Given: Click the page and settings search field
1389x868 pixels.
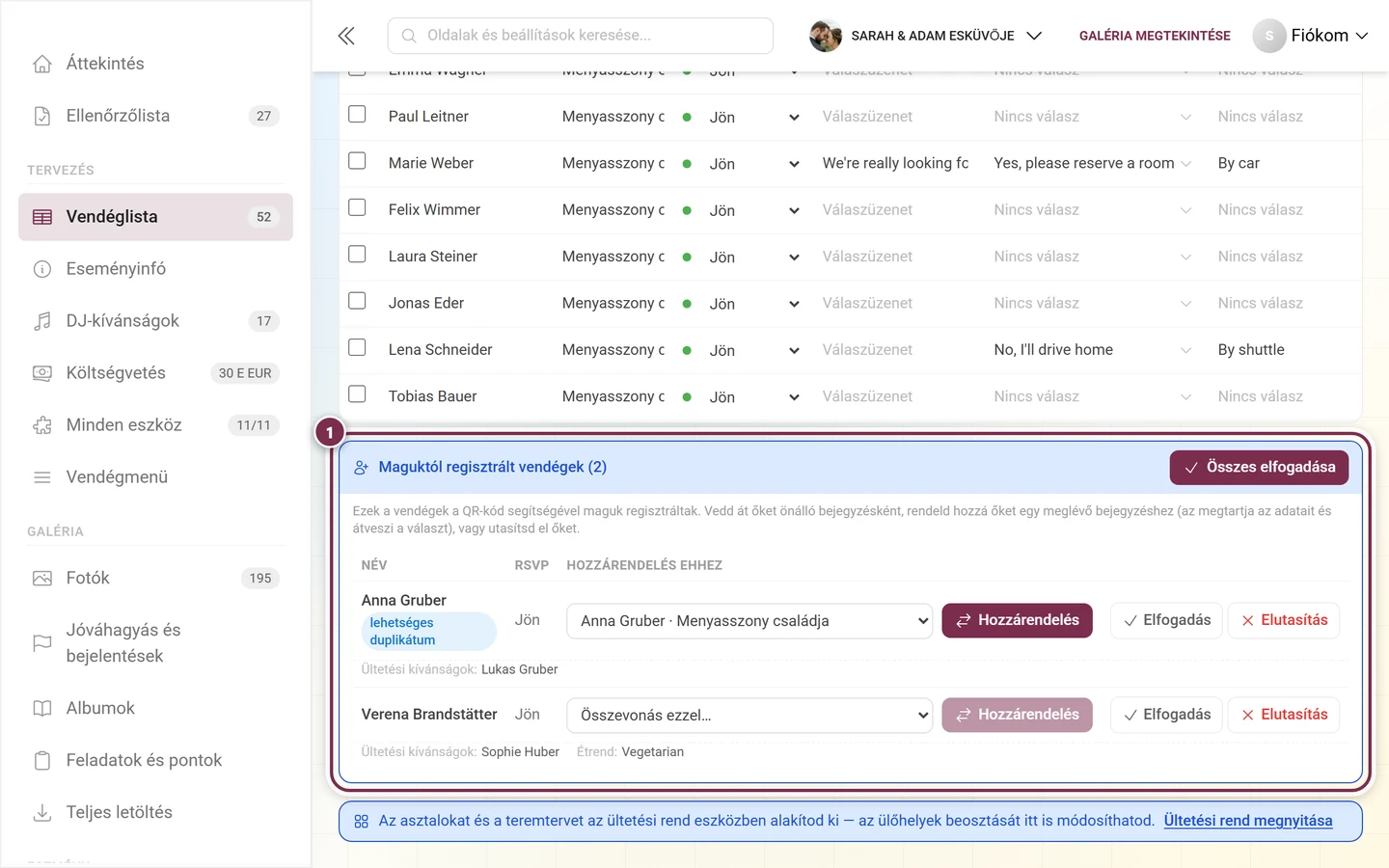Looking at the screenshot, I should pos(581,36).
